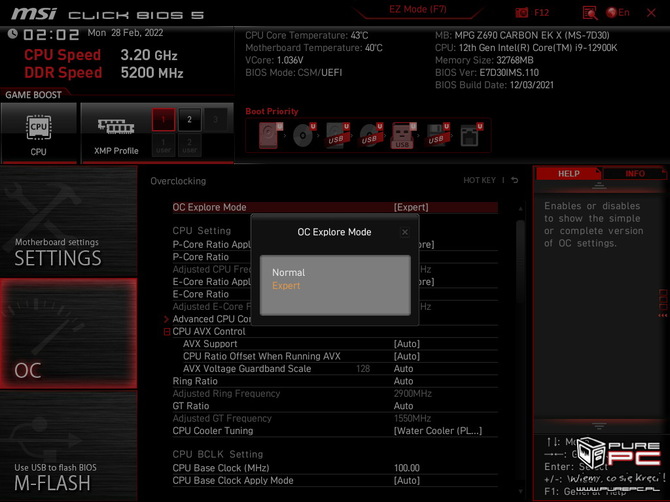
Task: Change language via the En globe icon
Action: (618, 13)
